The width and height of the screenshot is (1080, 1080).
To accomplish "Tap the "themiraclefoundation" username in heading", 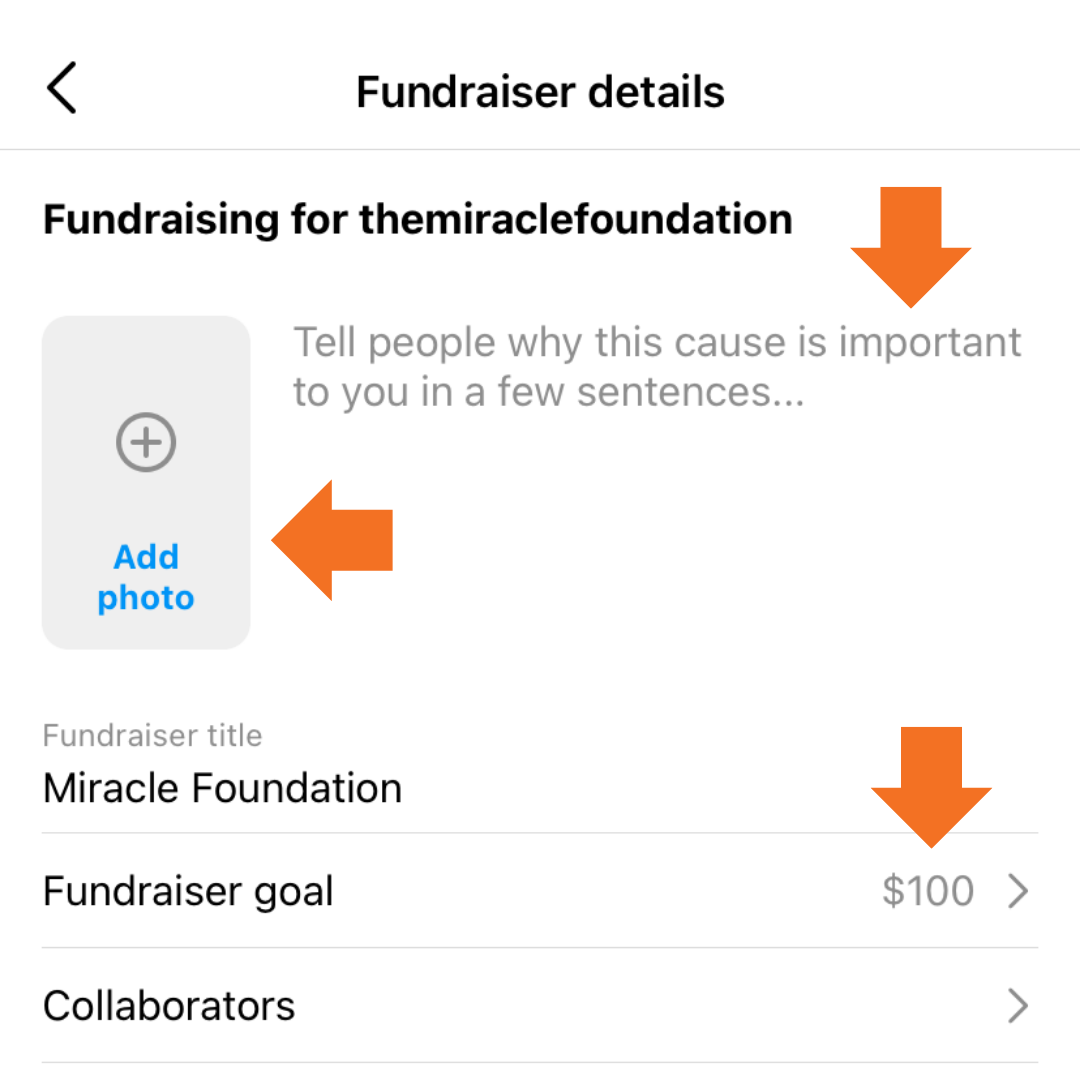I will (x=575, y=219).
